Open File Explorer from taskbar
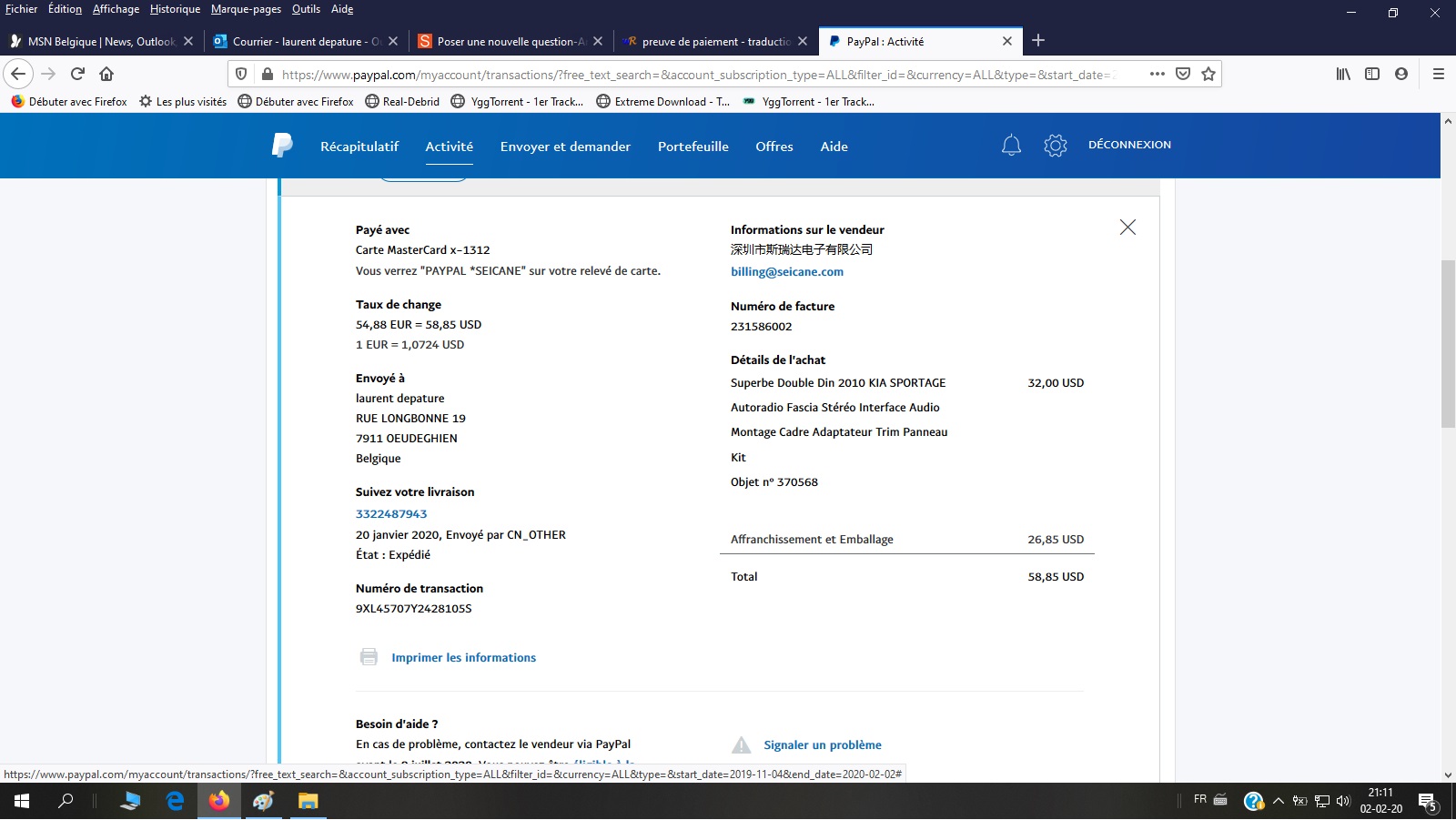 tap(308, 801)
